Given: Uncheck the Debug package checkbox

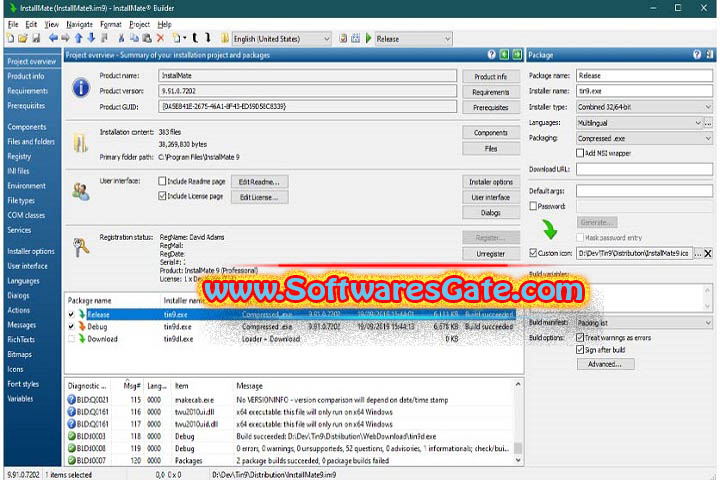Looking at the screenshot, I should [x=71, y=327].
